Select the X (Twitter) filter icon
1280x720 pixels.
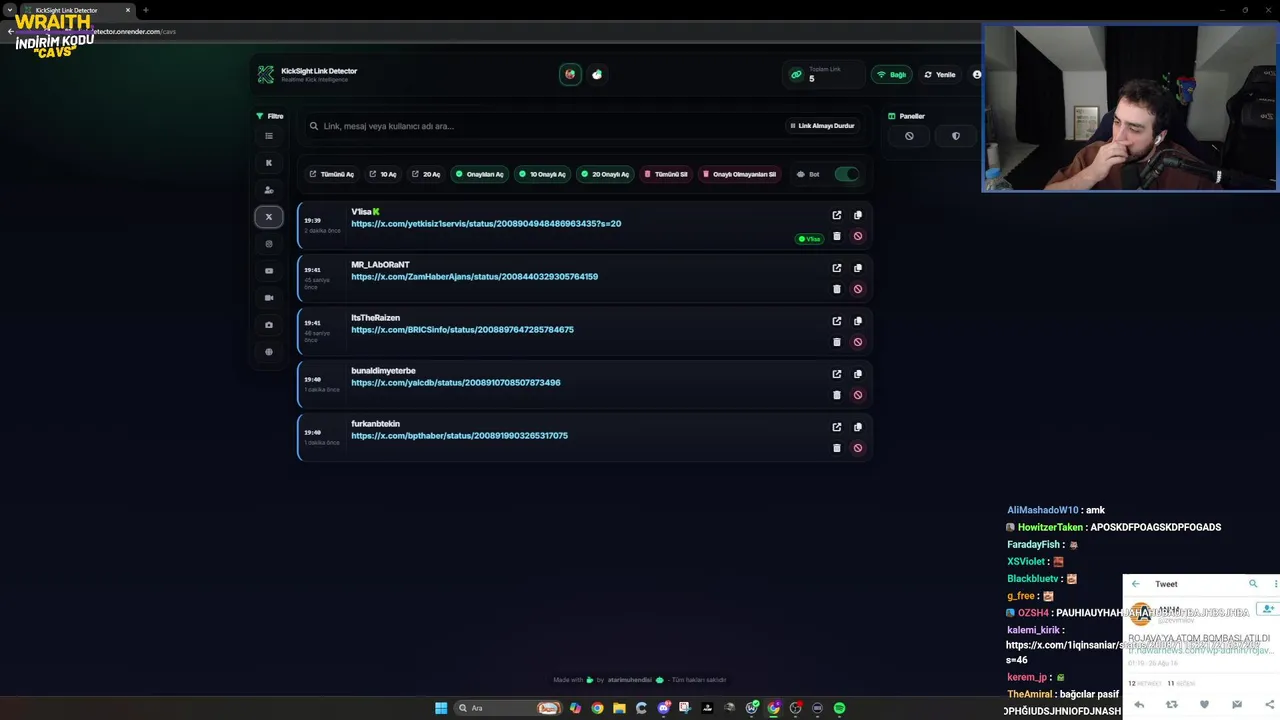tap(268, 217)
